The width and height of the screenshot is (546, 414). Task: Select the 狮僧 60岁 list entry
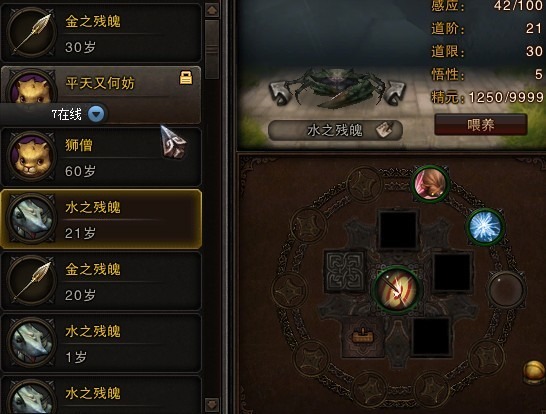point(101,157)
